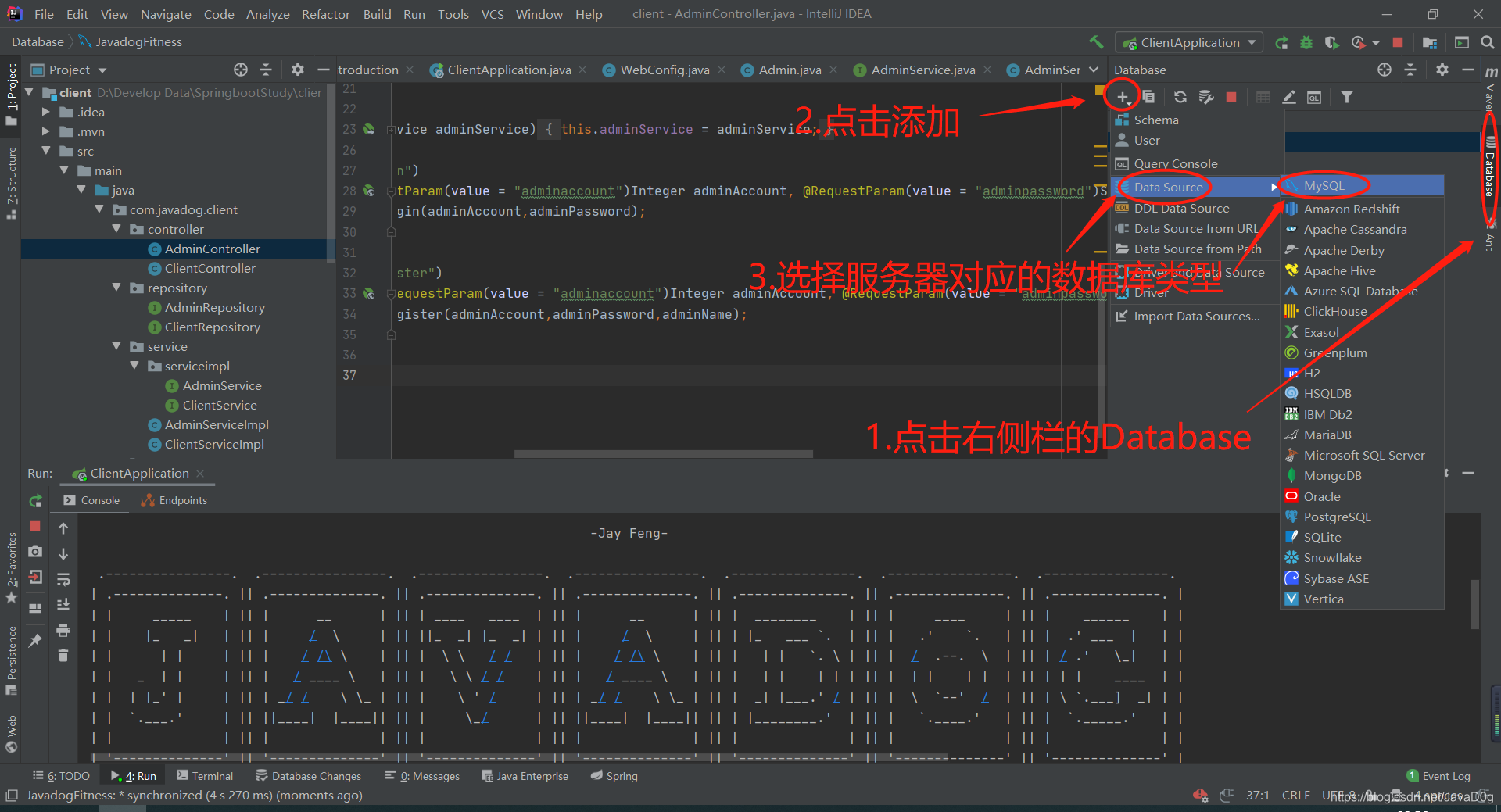Viewport: 1501px width, 812px height.
Task: Select ClientRepository in the Project tree
Action: 212,327
